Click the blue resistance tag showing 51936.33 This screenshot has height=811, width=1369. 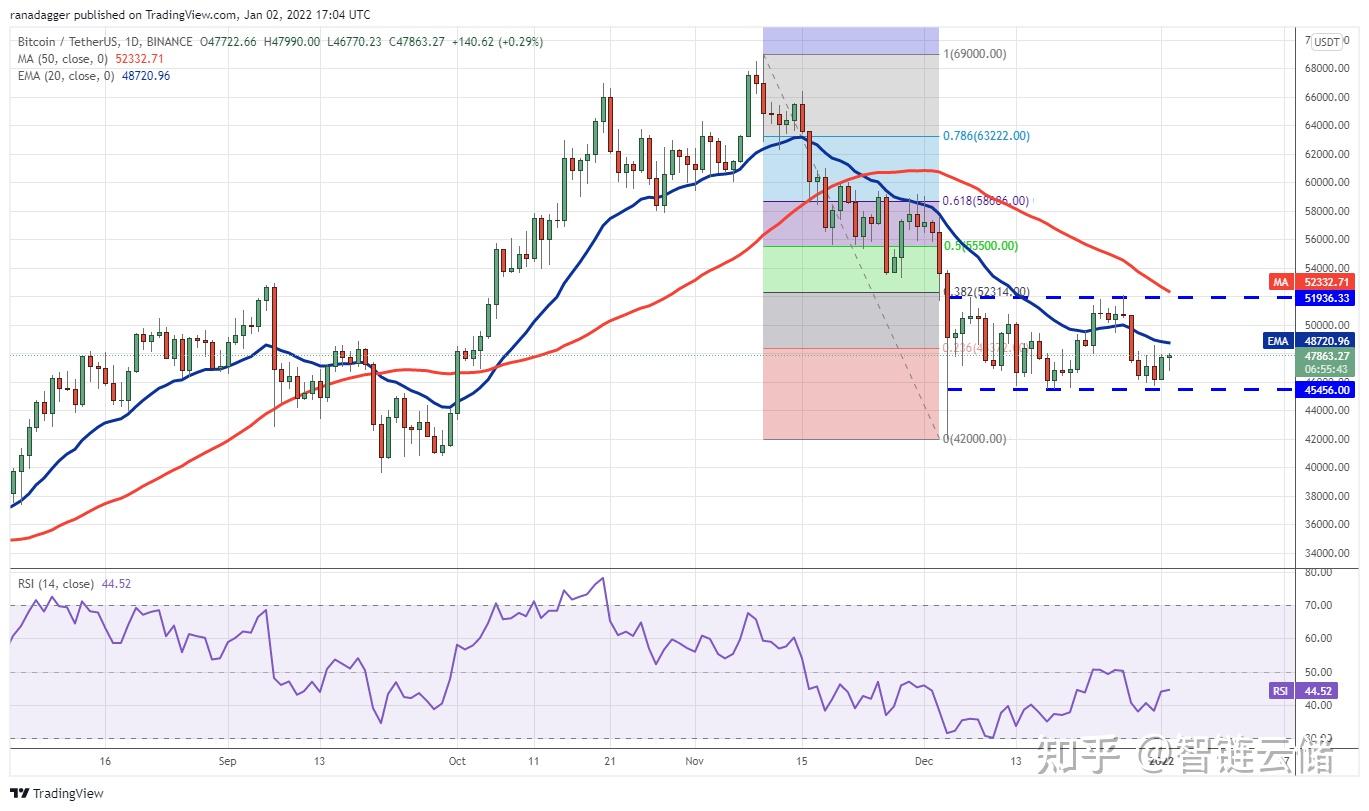(1326, 298)
